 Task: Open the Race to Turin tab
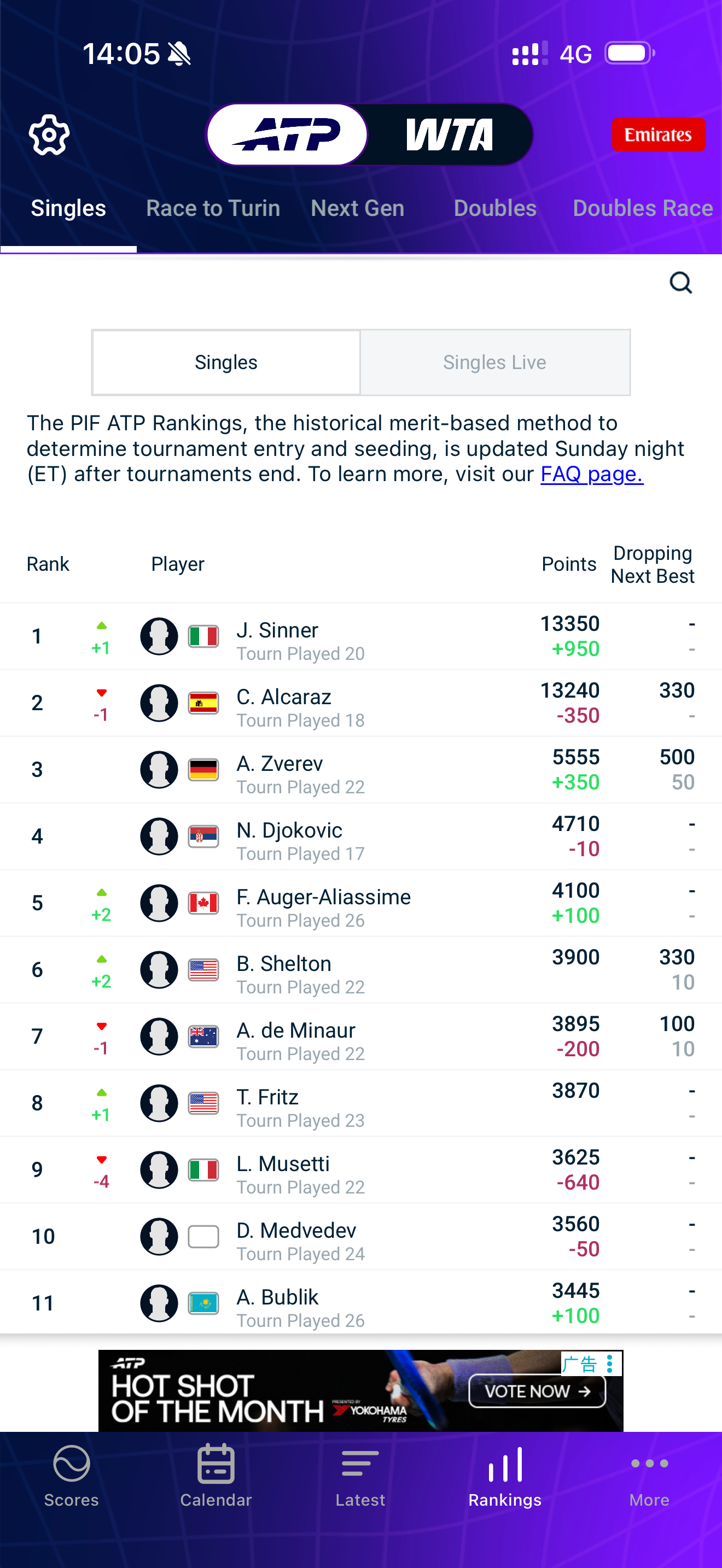coord(213,208)
